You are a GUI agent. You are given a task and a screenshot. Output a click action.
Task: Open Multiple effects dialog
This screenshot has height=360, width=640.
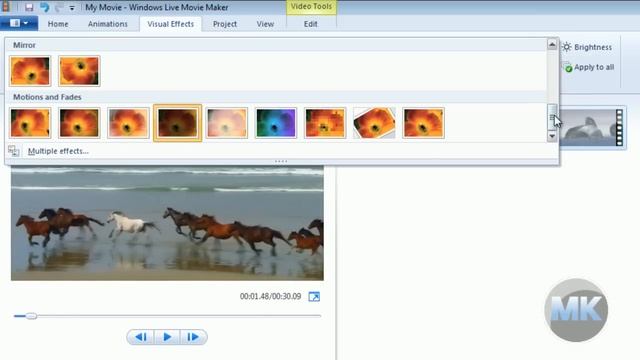click(x=58, y=151)
